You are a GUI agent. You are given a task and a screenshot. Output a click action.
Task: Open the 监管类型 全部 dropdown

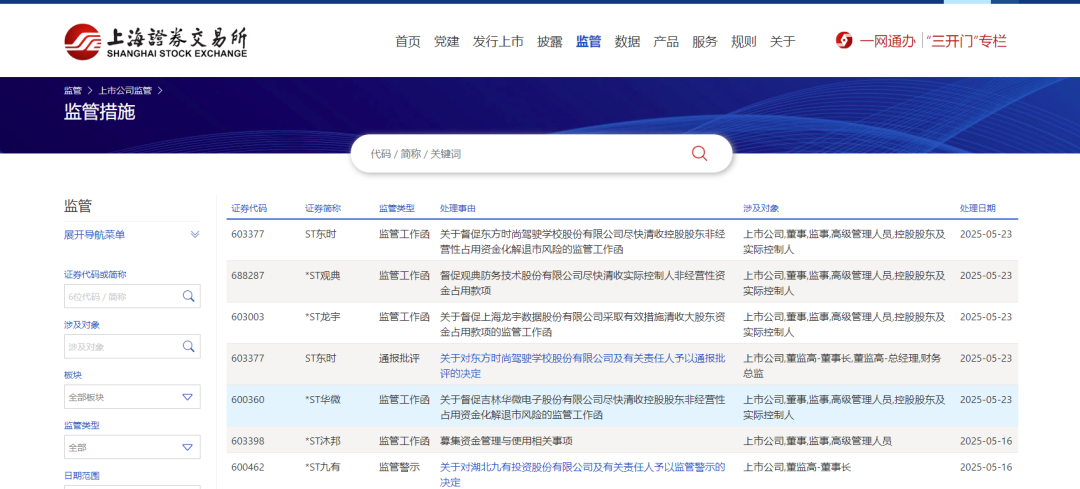[132, 447]
